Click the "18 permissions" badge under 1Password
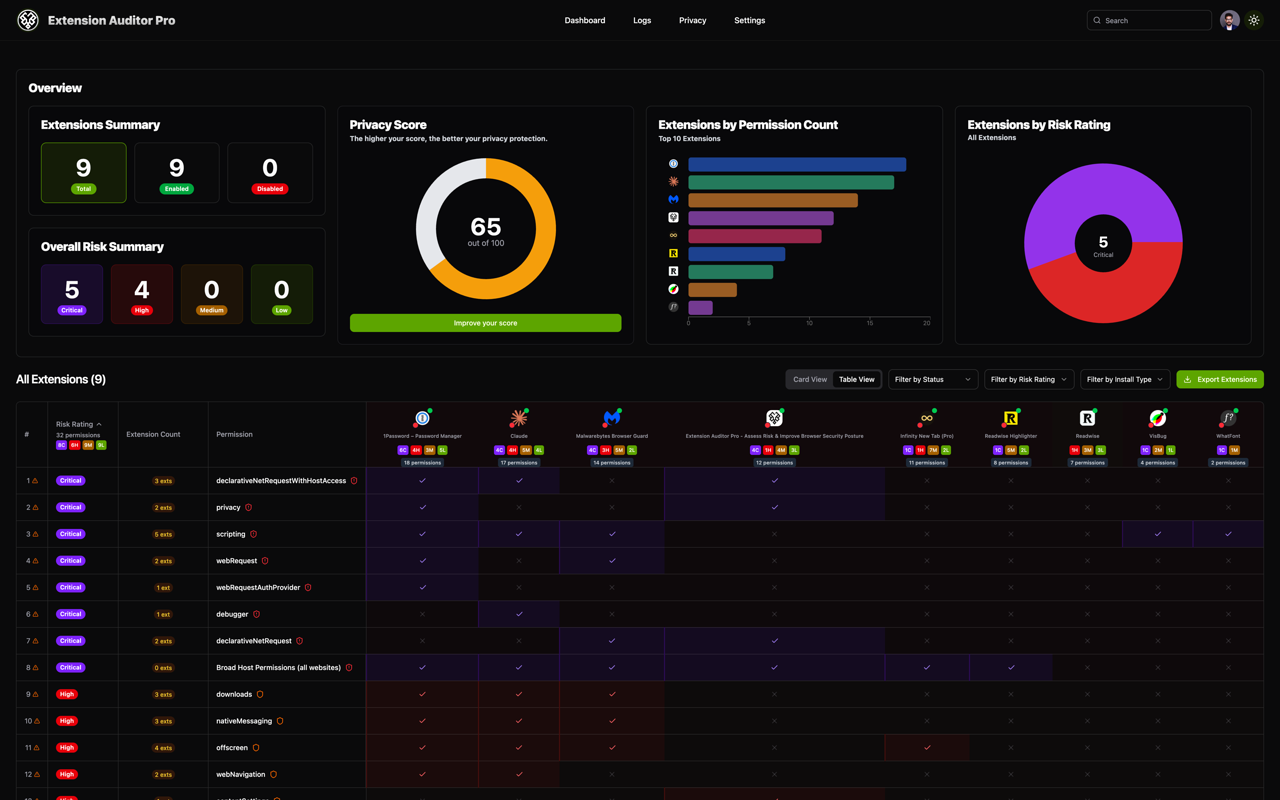Viewport: 1280px width, 800px height. (422, 463)
